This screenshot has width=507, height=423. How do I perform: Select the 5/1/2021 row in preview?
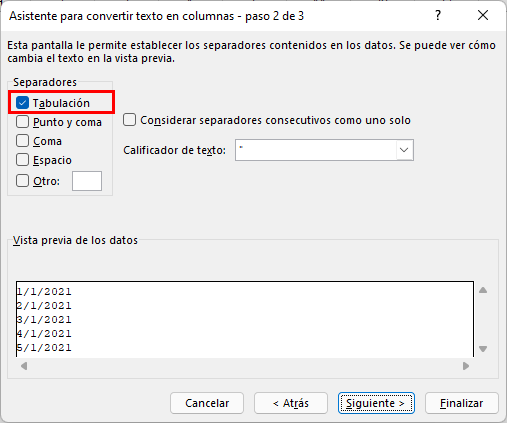click(44, 348)
